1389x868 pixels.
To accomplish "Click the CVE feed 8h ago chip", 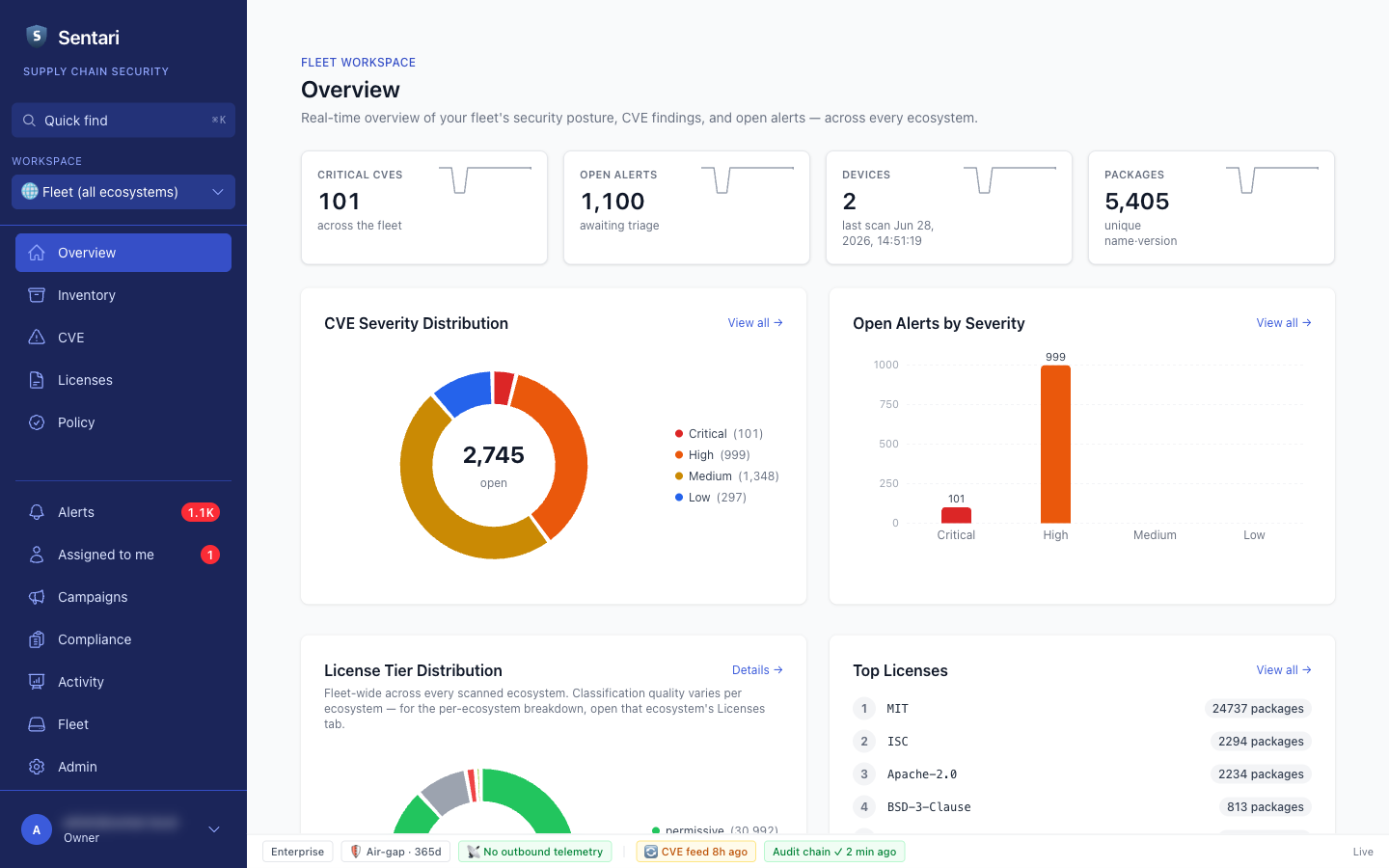I will click(x=695, y=852).
